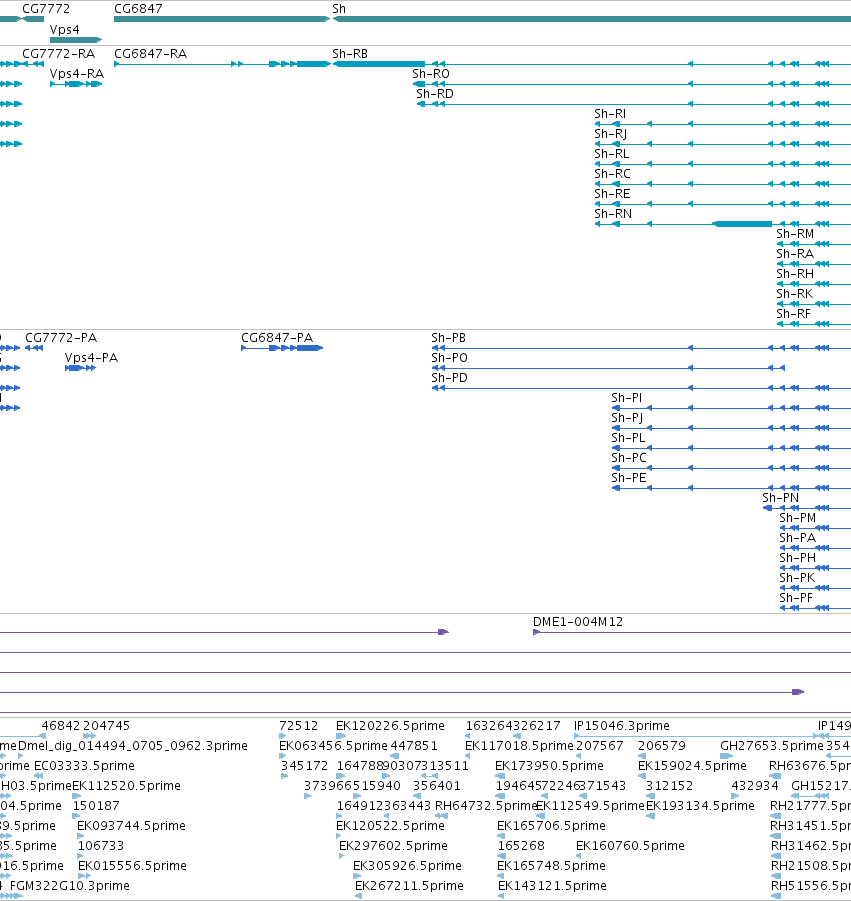This screenshot has height=901, width=851.
Task: Select transcript Sh-RM
Action: [795, 234]
